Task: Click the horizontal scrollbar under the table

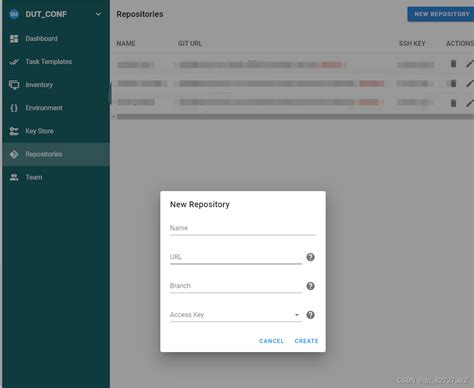Action: point(295,117)
